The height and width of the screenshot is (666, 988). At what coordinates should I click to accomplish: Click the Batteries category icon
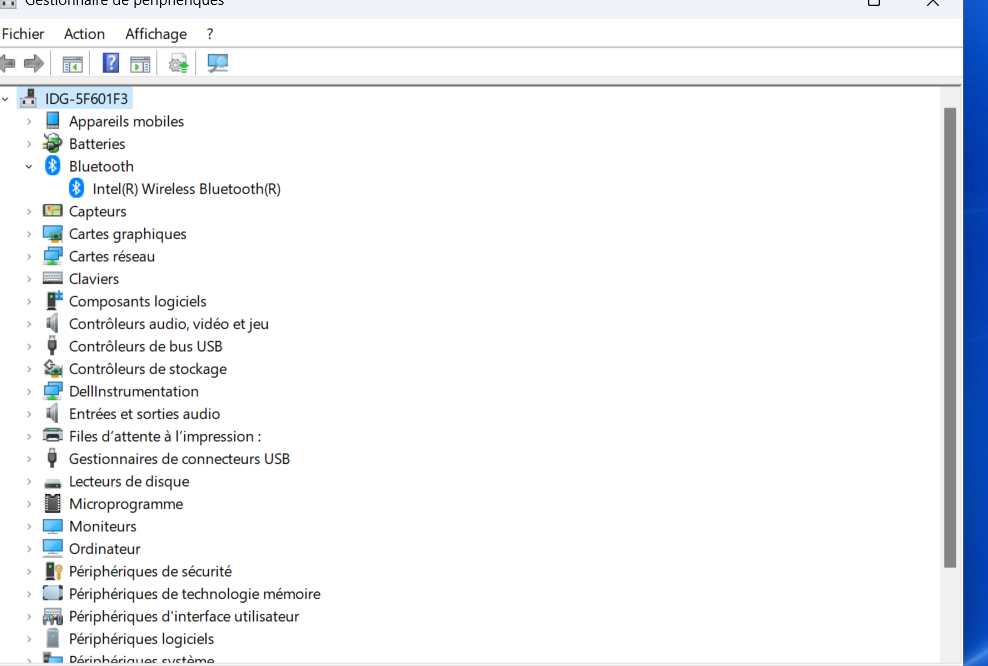pos(52,143)
